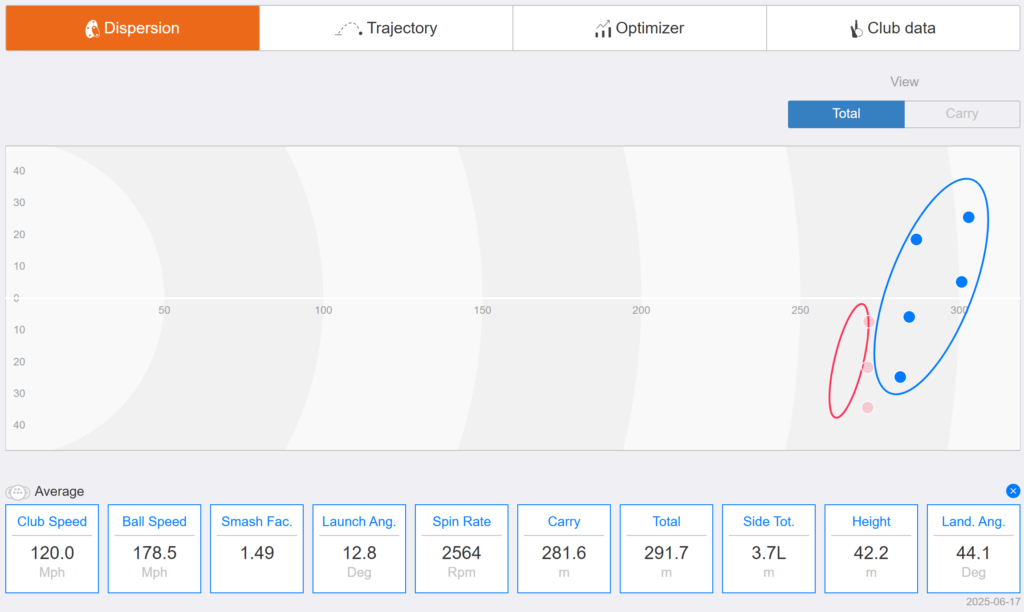Click the Land. Ang. data tile
The image size is (1024, 612).
973,549
